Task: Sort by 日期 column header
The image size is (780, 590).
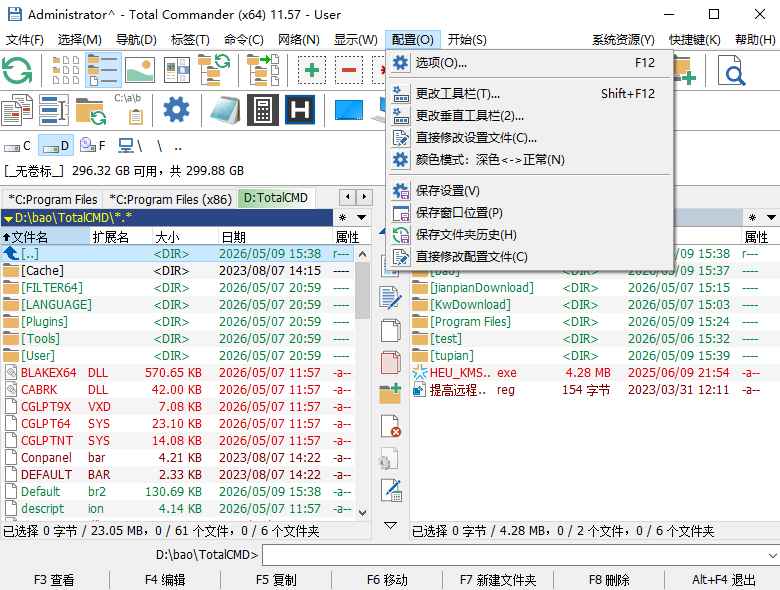Action: [274, 237]
